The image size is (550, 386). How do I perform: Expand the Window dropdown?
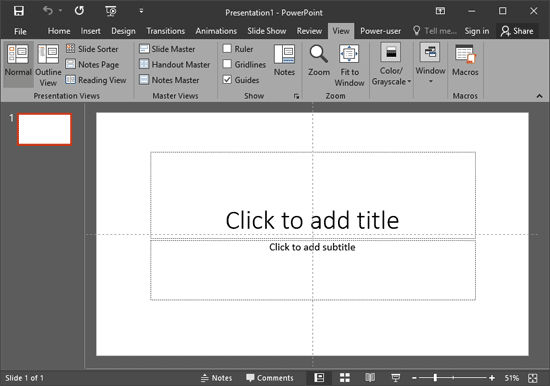[x=430, y=64]
